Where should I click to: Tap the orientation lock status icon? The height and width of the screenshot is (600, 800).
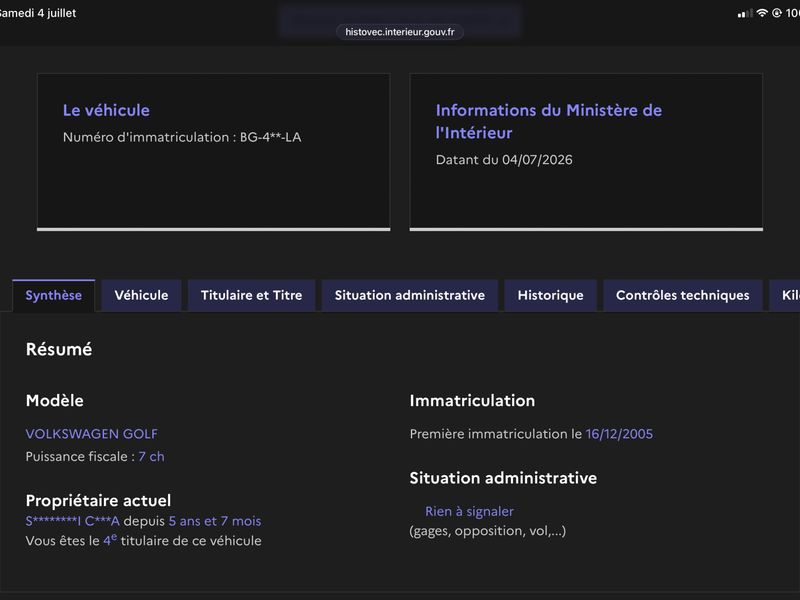777,13
